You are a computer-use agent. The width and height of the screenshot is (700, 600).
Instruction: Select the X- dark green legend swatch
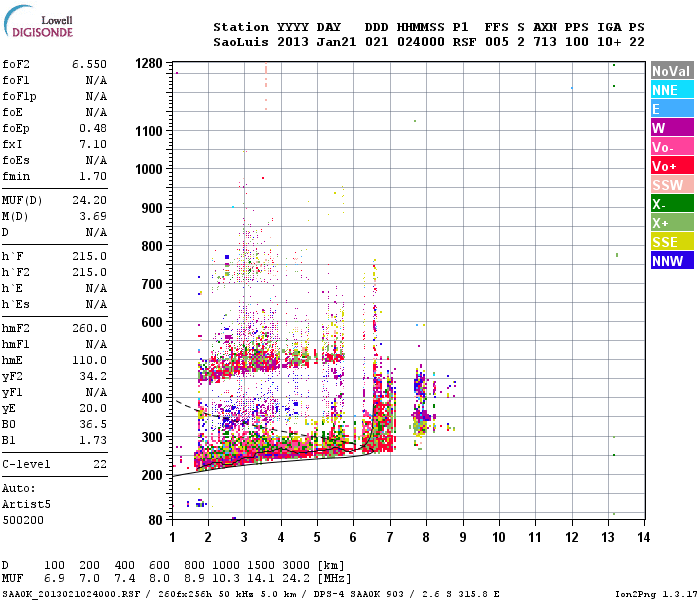point(672,204)
